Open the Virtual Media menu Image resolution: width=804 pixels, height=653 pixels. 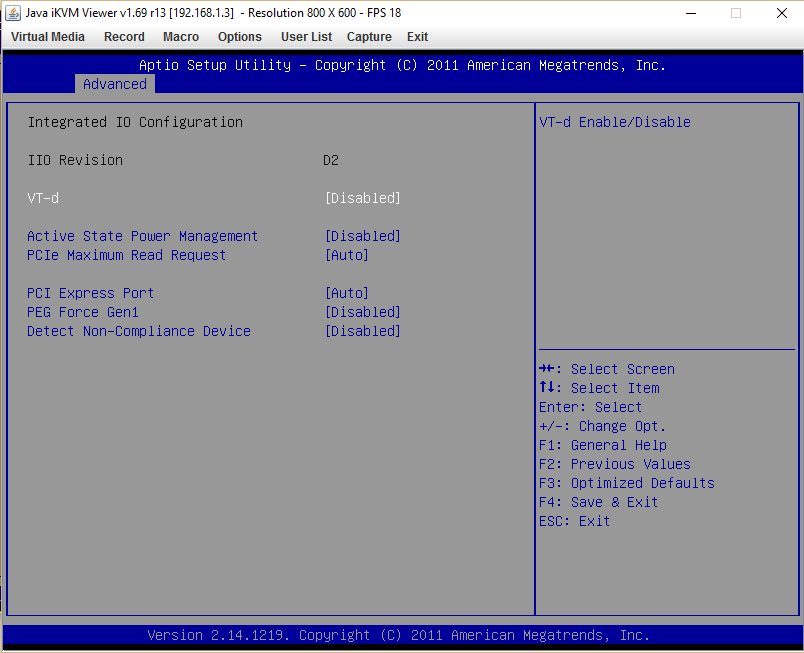coord(48,37)
